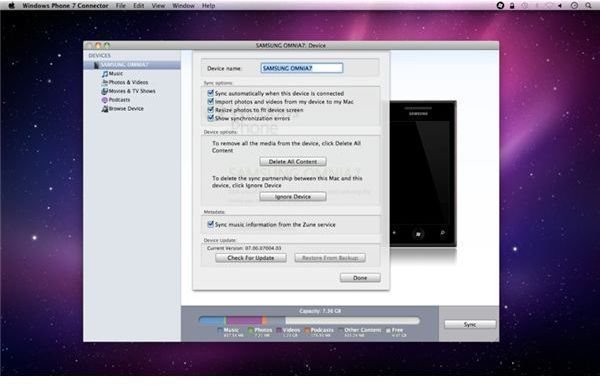Click the Music legend color swatch
This screenshot has width=600, height=386.
pos(220,330)
